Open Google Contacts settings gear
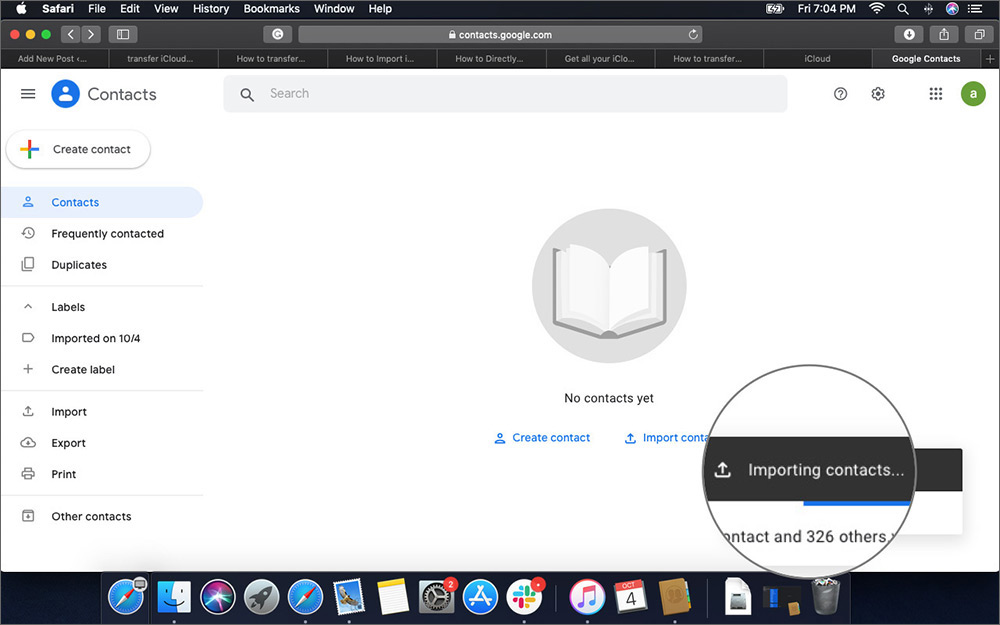 (877, 93)
